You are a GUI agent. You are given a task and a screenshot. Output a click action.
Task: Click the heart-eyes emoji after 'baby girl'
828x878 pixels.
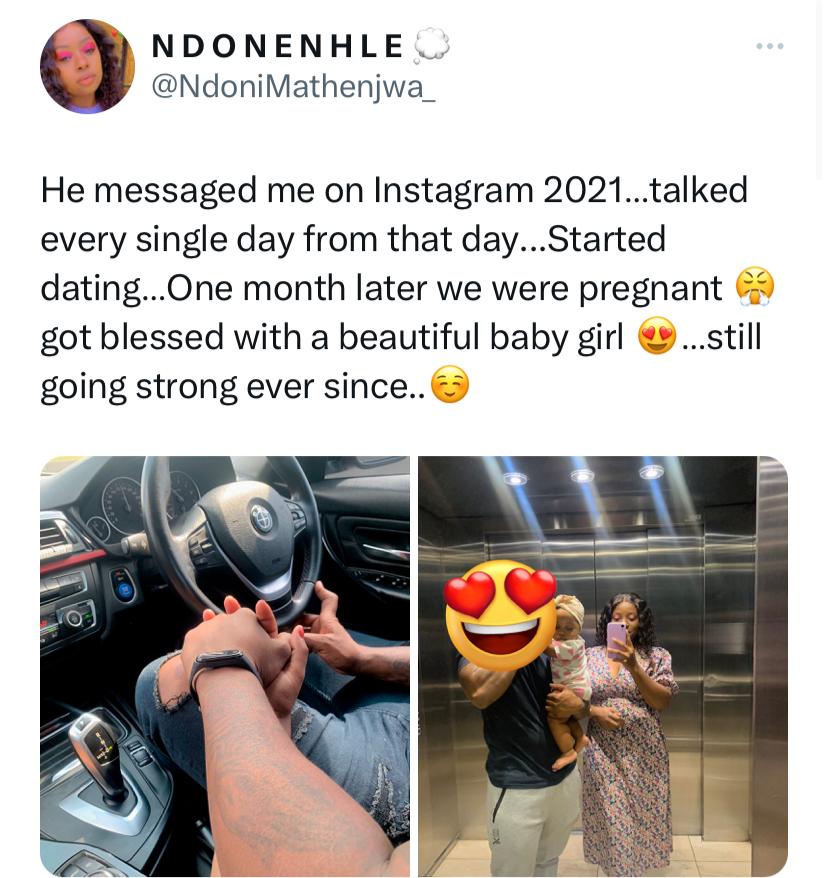click(657, 335)
